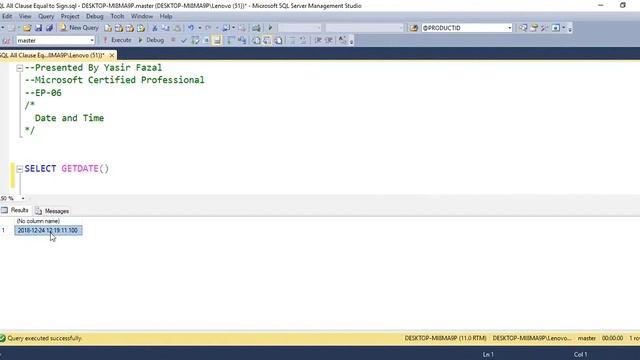Open the @PRODUCTID find combo box
The image size is (640, 360).
[509, 28]
